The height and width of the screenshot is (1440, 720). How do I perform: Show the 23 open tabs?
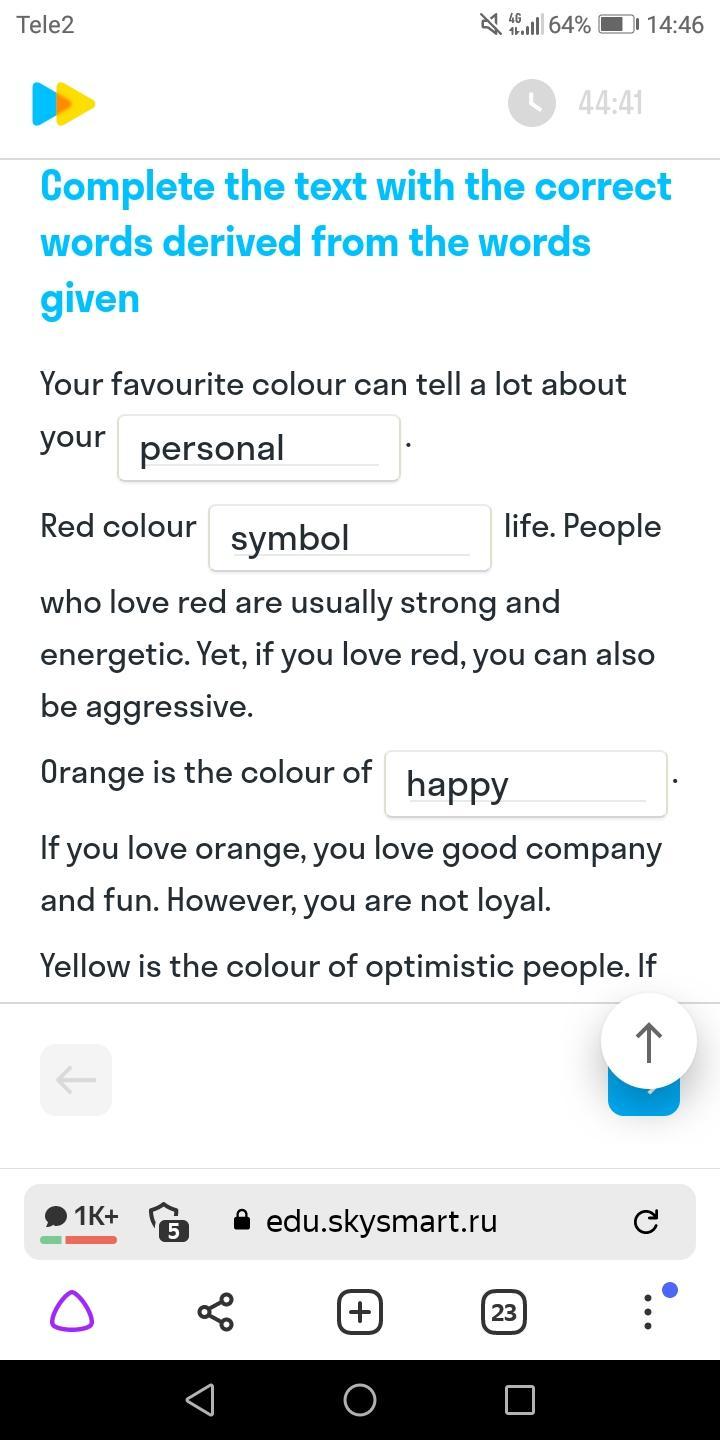pyautogui.click(x=504, y=1311)
